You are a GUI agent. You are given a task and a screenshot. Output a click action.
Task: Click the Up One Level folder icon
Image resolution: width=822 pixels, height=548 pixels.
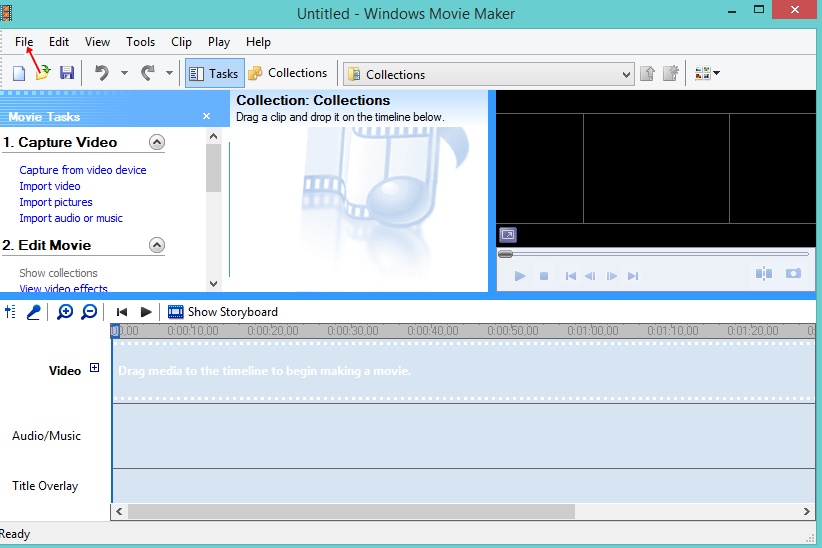pyautogui.click(x=647, y=73)
